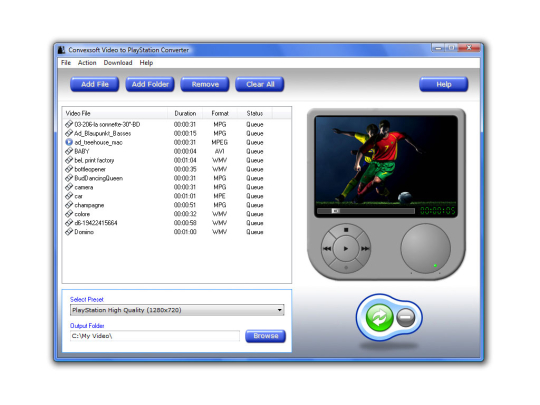
Task: Click the film icon beside BudDancingQueen
Action: [69, 178]
